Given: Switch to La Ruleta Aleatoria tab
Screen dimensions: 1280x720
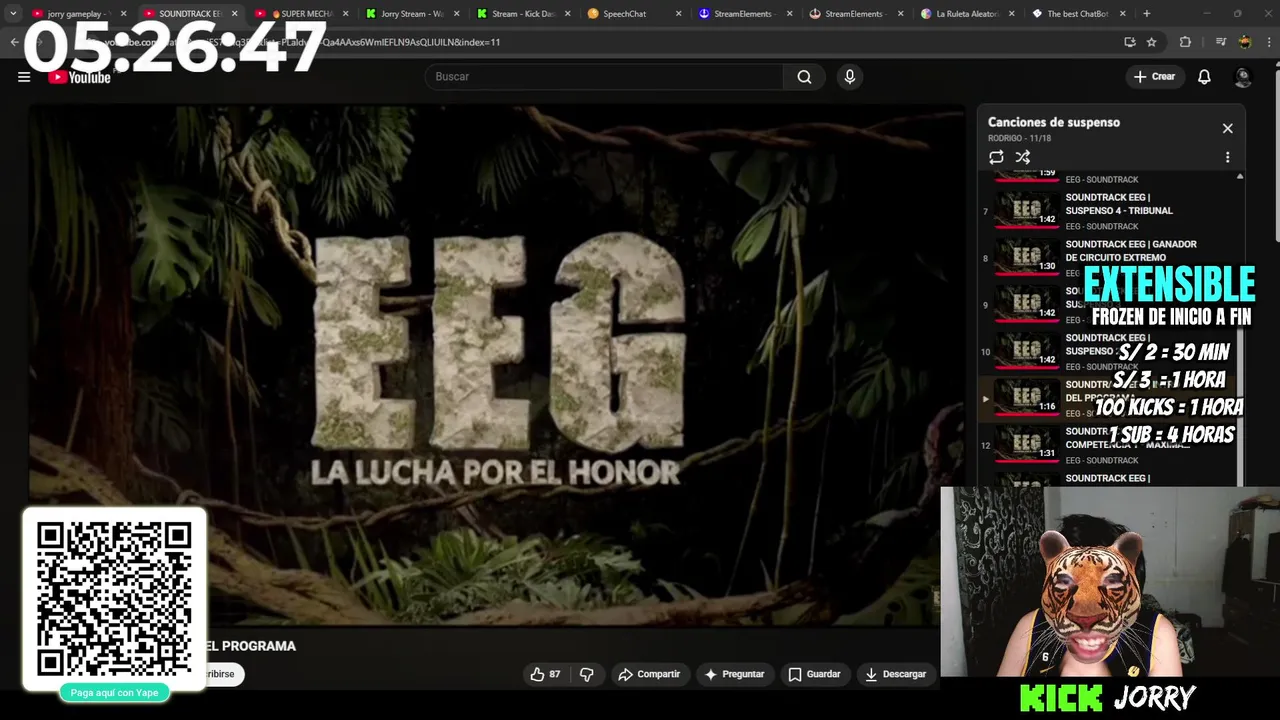Looking at the screenshot, I should 967,14.
